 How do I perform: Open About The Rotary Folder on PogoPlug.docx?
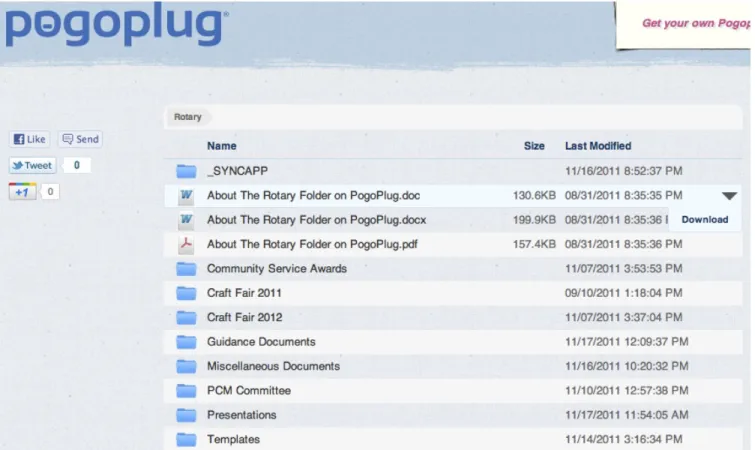[316, 220]
